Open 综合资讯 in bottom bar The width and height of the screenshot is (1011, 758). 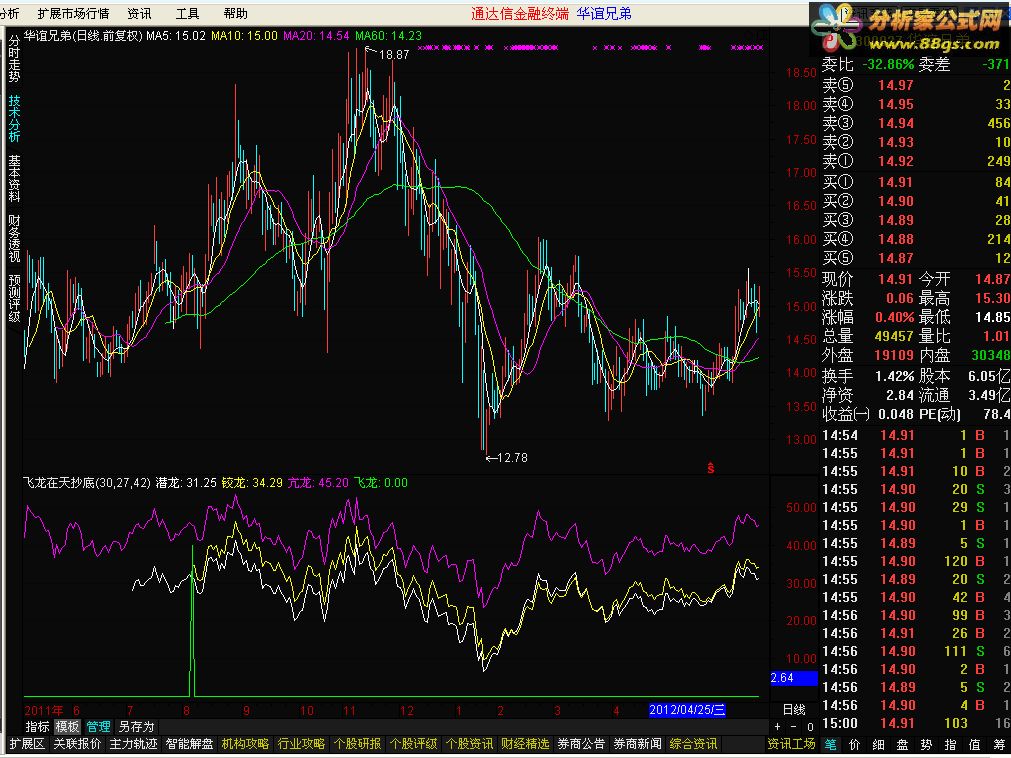(x=694, y=744)
